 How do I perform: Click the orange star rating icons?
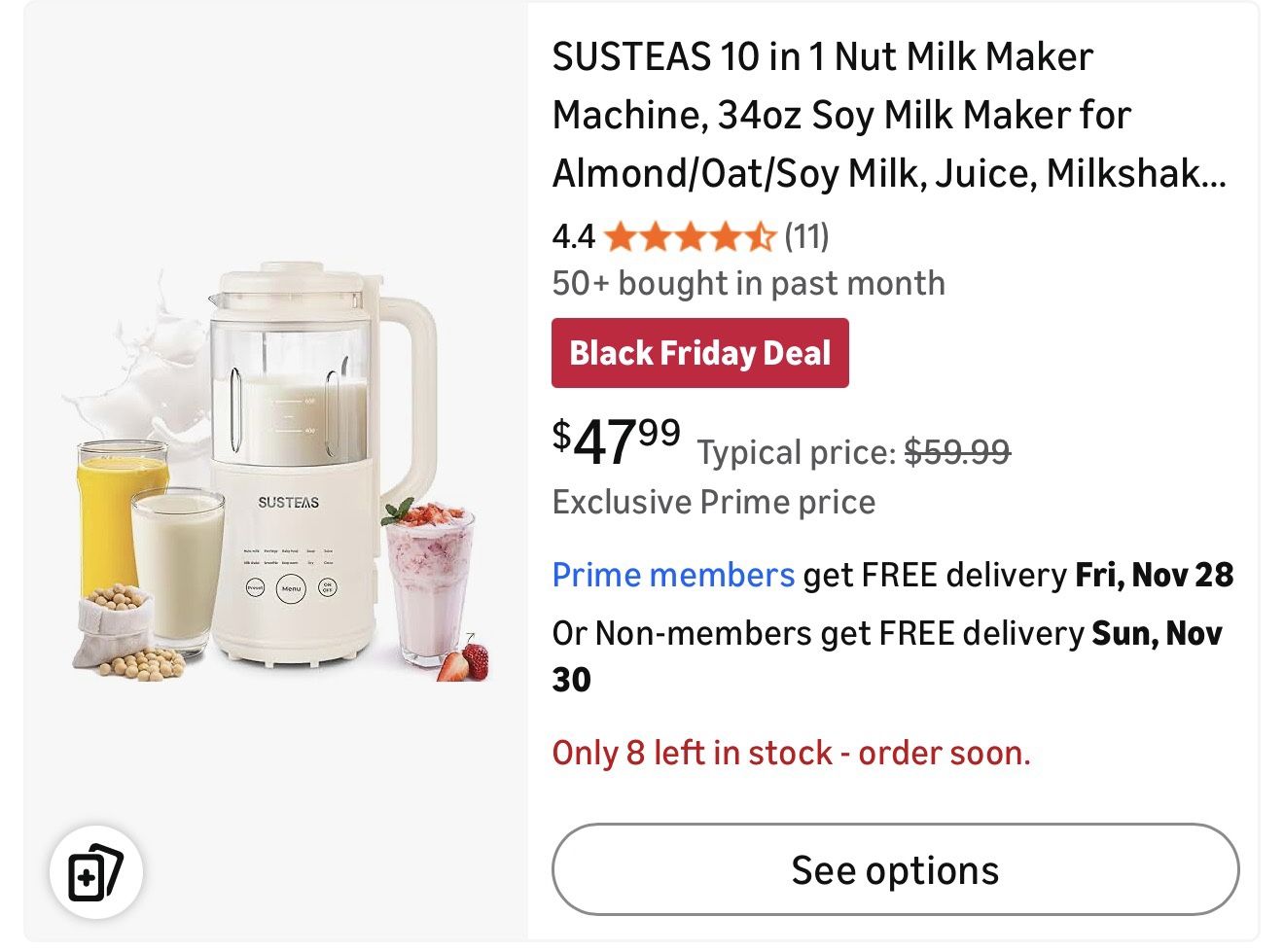click(x=689, y=236)
